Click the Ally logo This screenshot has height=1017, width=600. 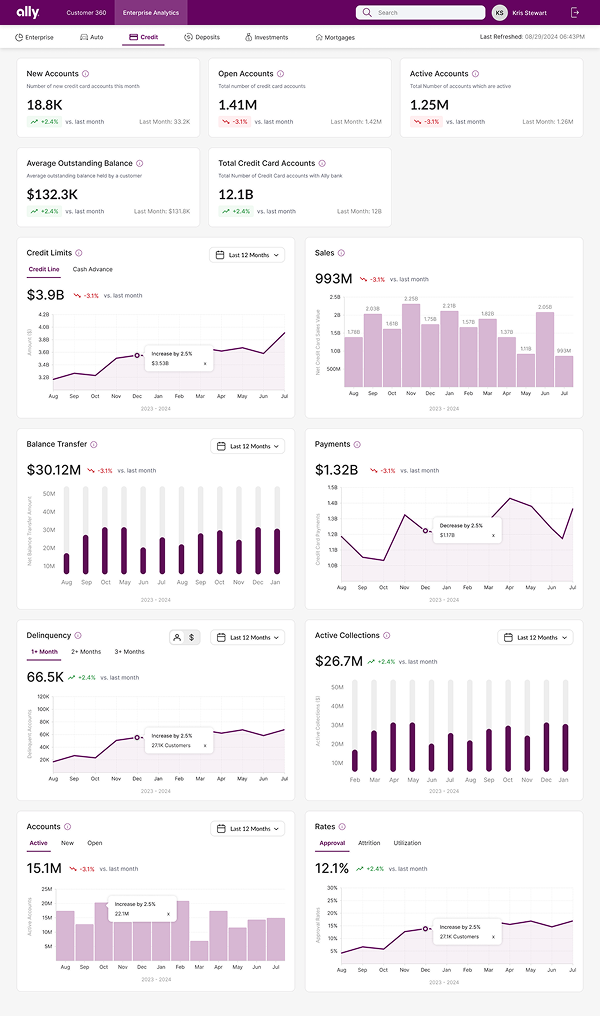click(28, 12)
